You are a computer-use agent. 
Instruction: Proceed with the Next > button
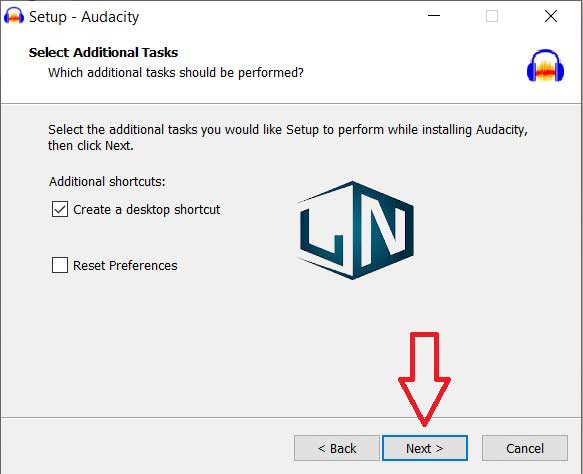[425, 448]
